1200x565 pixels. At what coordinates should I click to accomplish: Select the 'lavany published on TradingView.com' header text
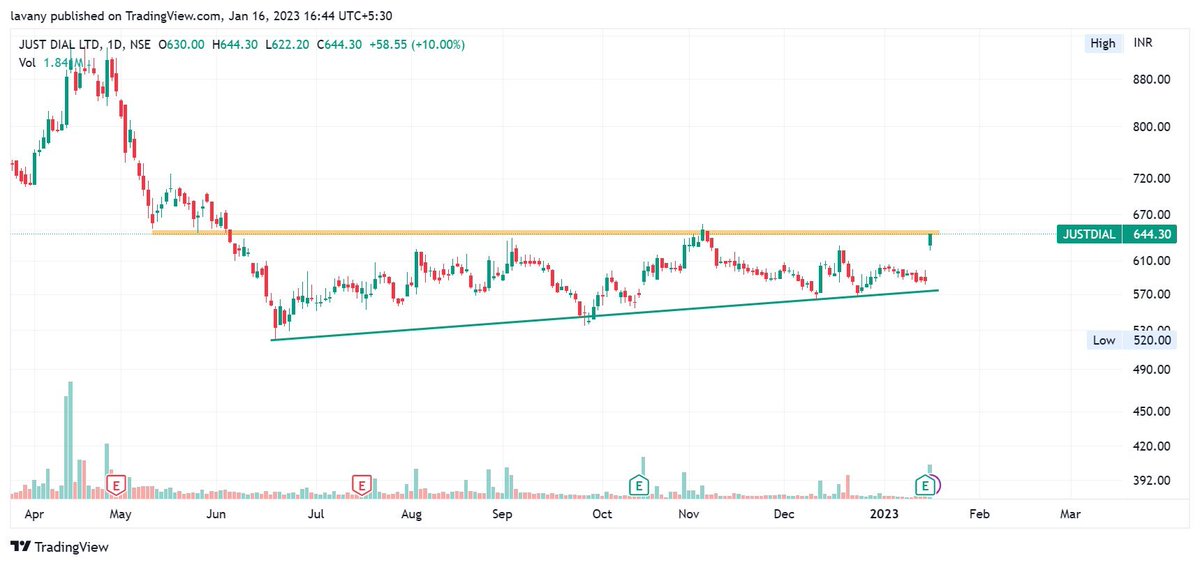coord(119,15)
